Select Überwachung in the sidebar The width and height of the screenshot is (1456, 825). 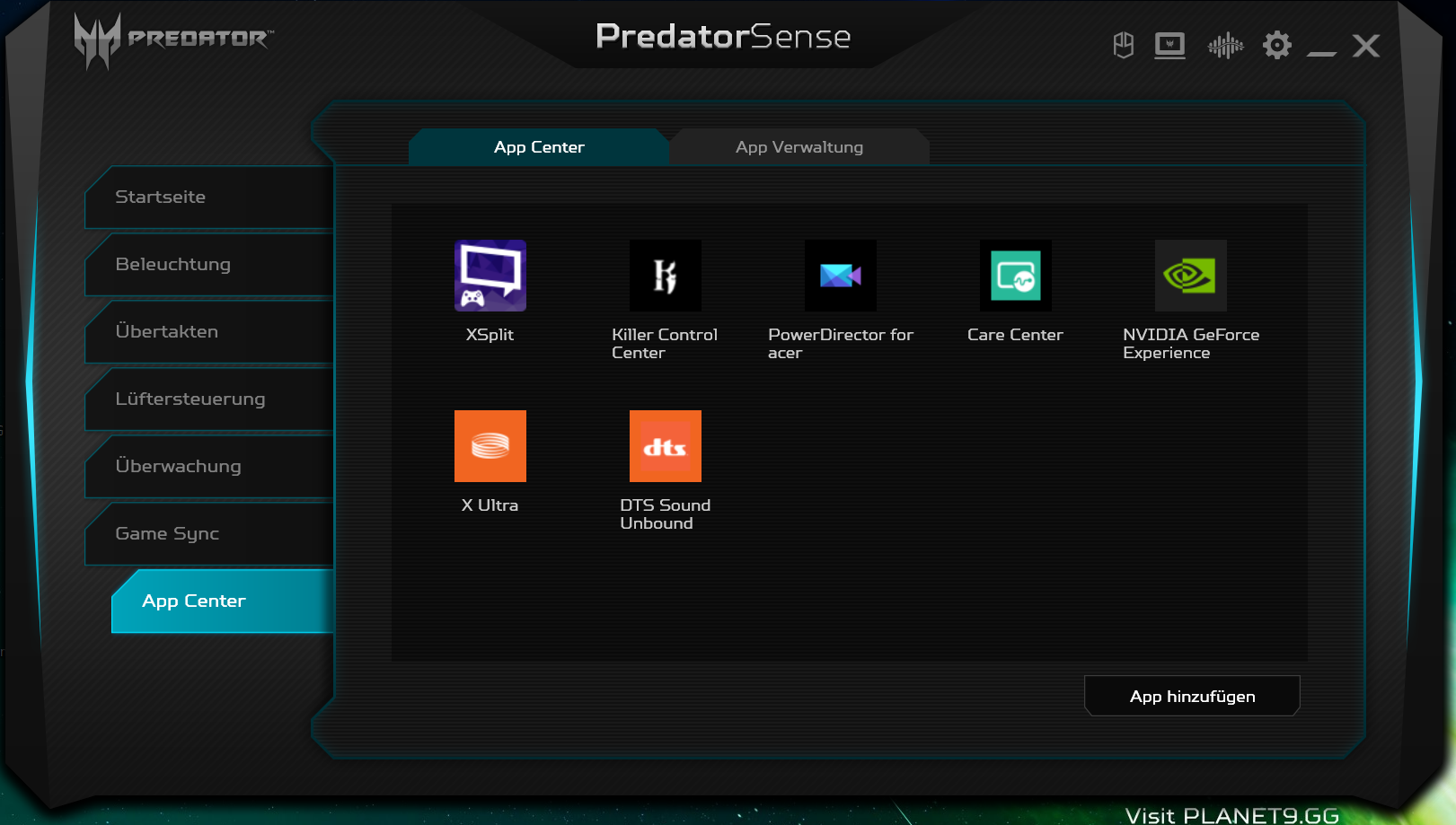pos(209,467)
